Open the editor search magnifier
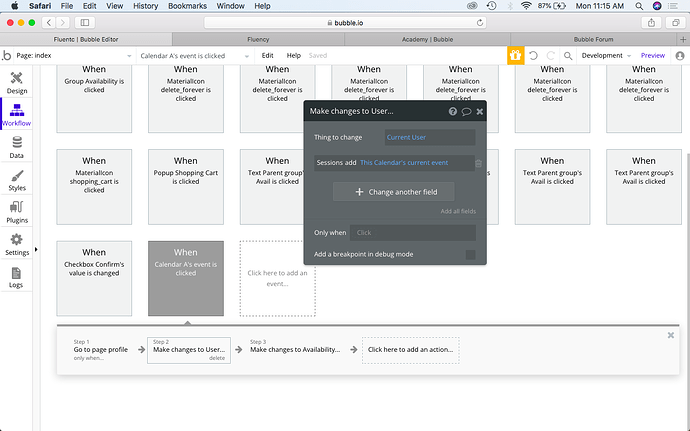The image size is (690, 431). click(568, 55)
